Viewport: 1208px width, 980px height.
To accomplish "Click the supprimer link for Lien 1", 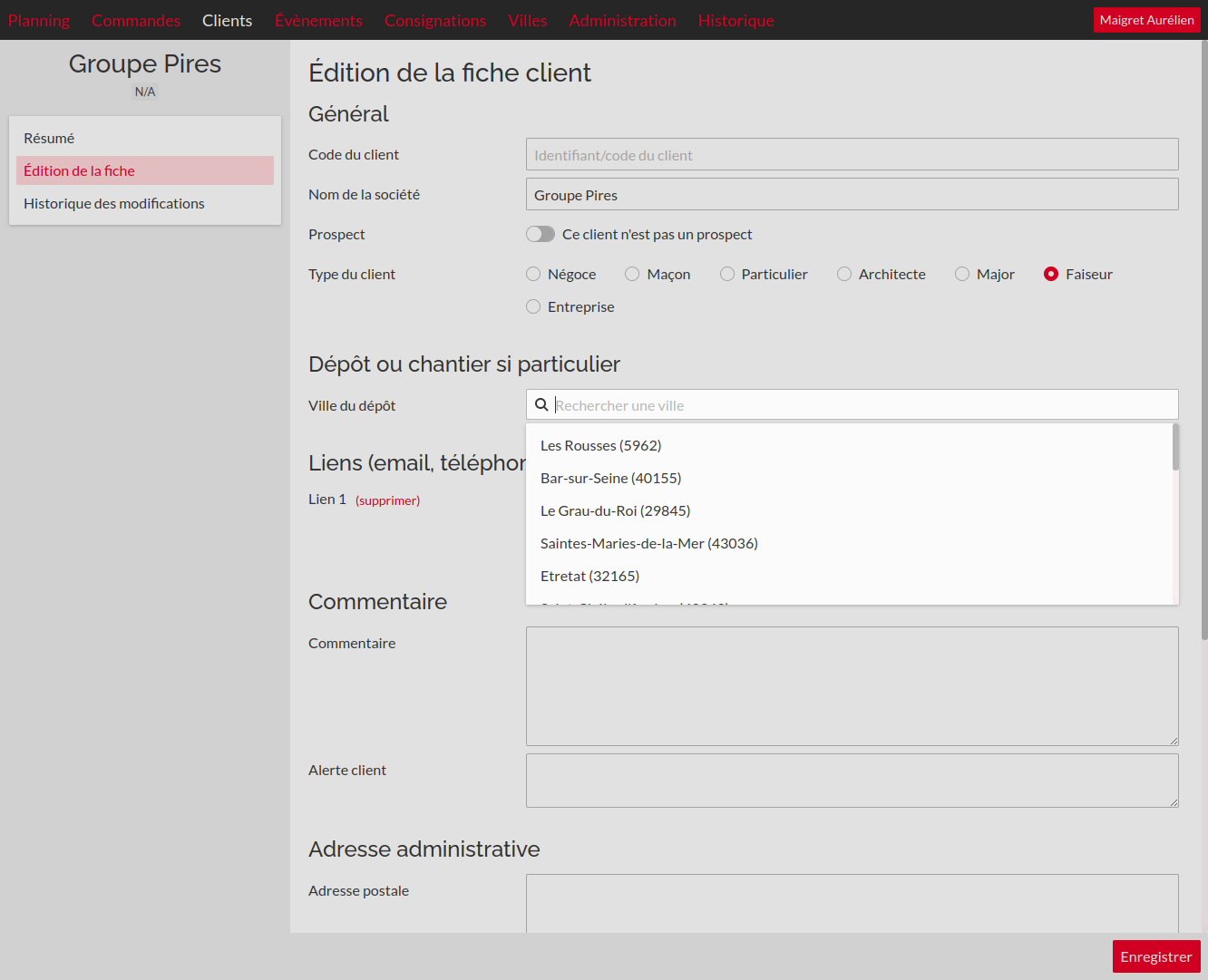I will 387,500.
